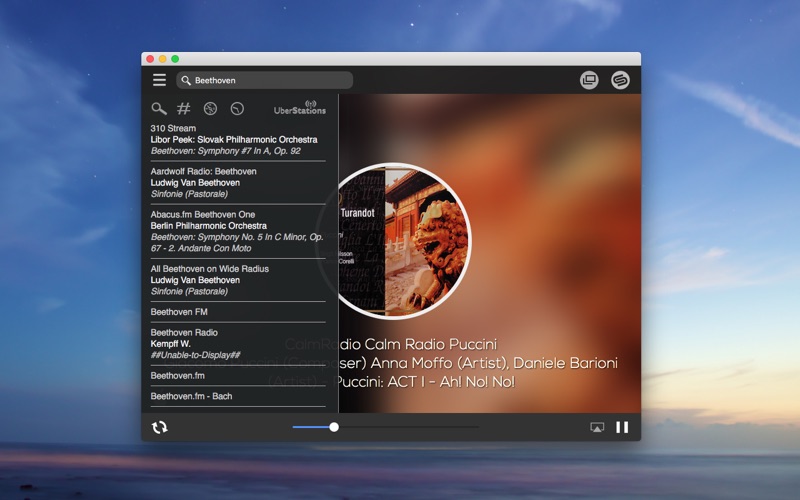Click the magnifier icon inside search field
Image resolution: width=800 pixels, height=500 pixels.
(x=186, y=81)
